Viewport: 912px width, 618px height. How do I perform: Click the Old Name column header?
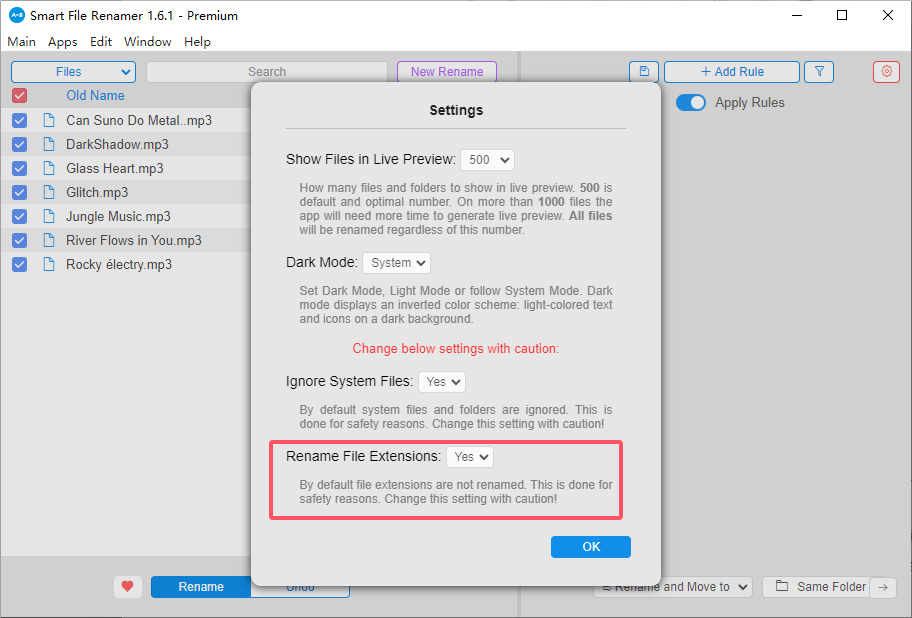click(95, 95)
